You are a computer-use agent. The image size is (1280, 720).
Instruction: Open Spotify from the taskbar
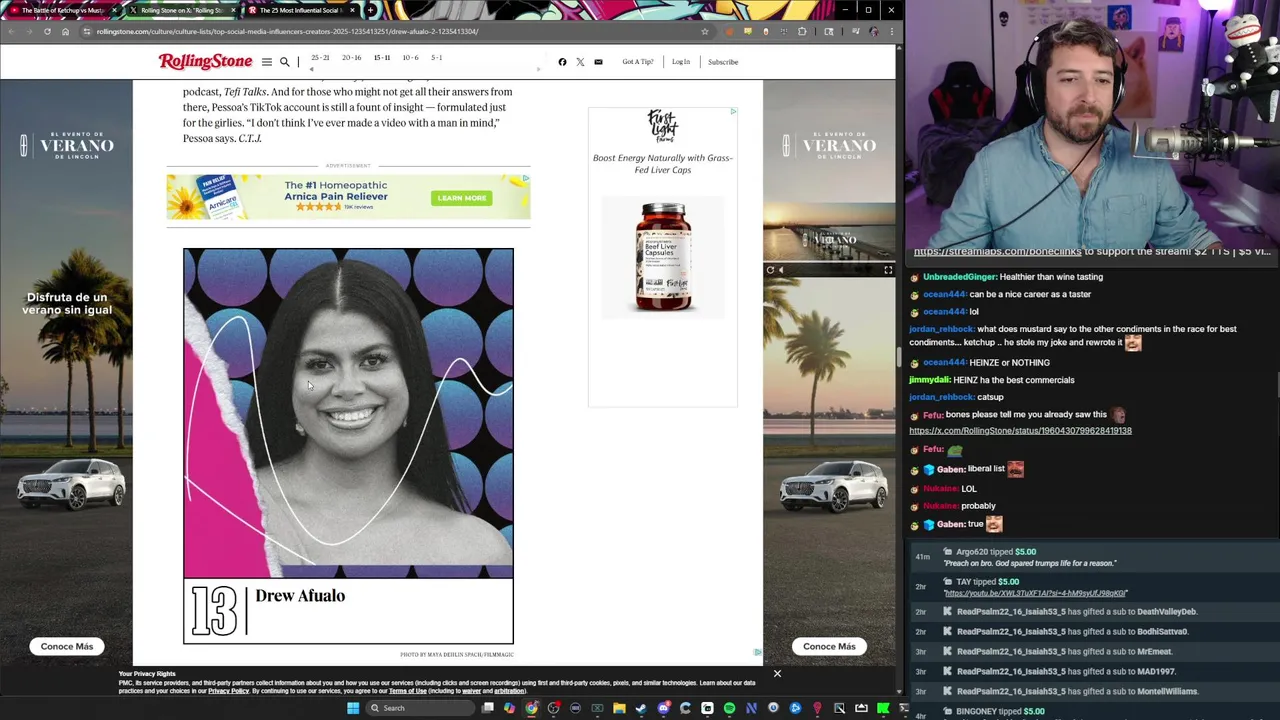(729, 708)
